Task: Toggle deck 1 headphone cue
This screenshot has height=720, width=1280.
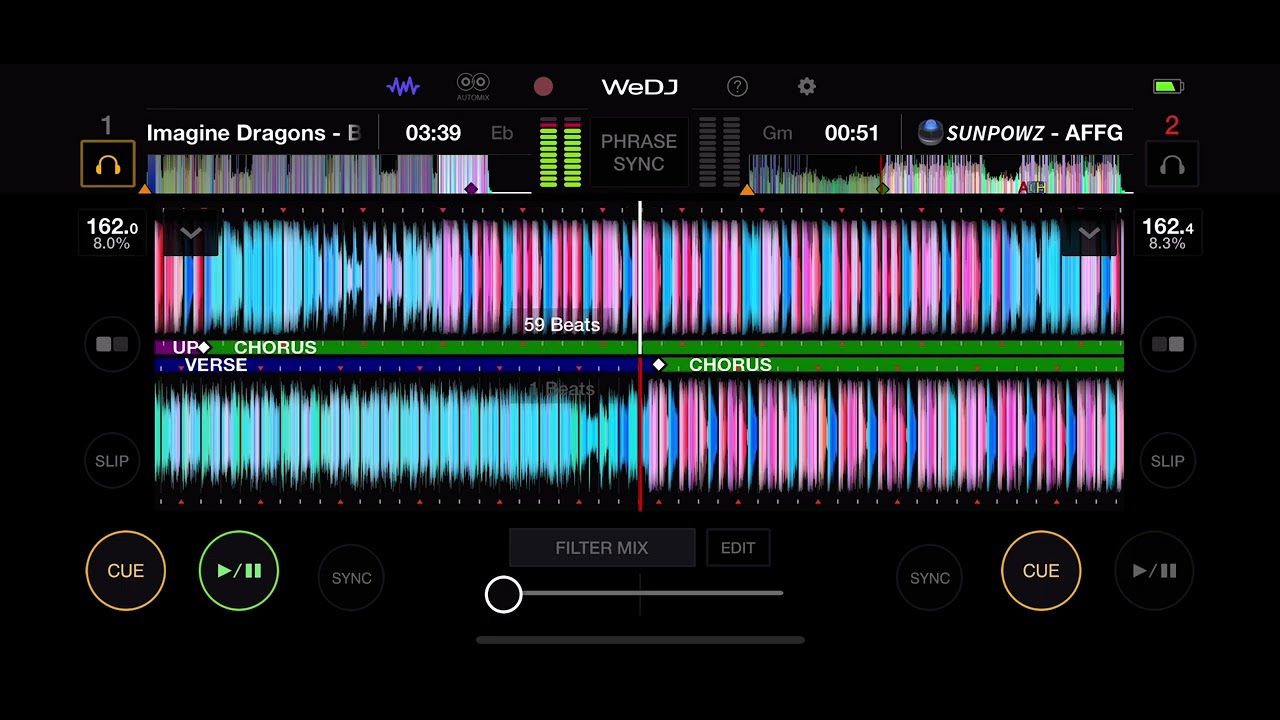Action: click(108, 165)
